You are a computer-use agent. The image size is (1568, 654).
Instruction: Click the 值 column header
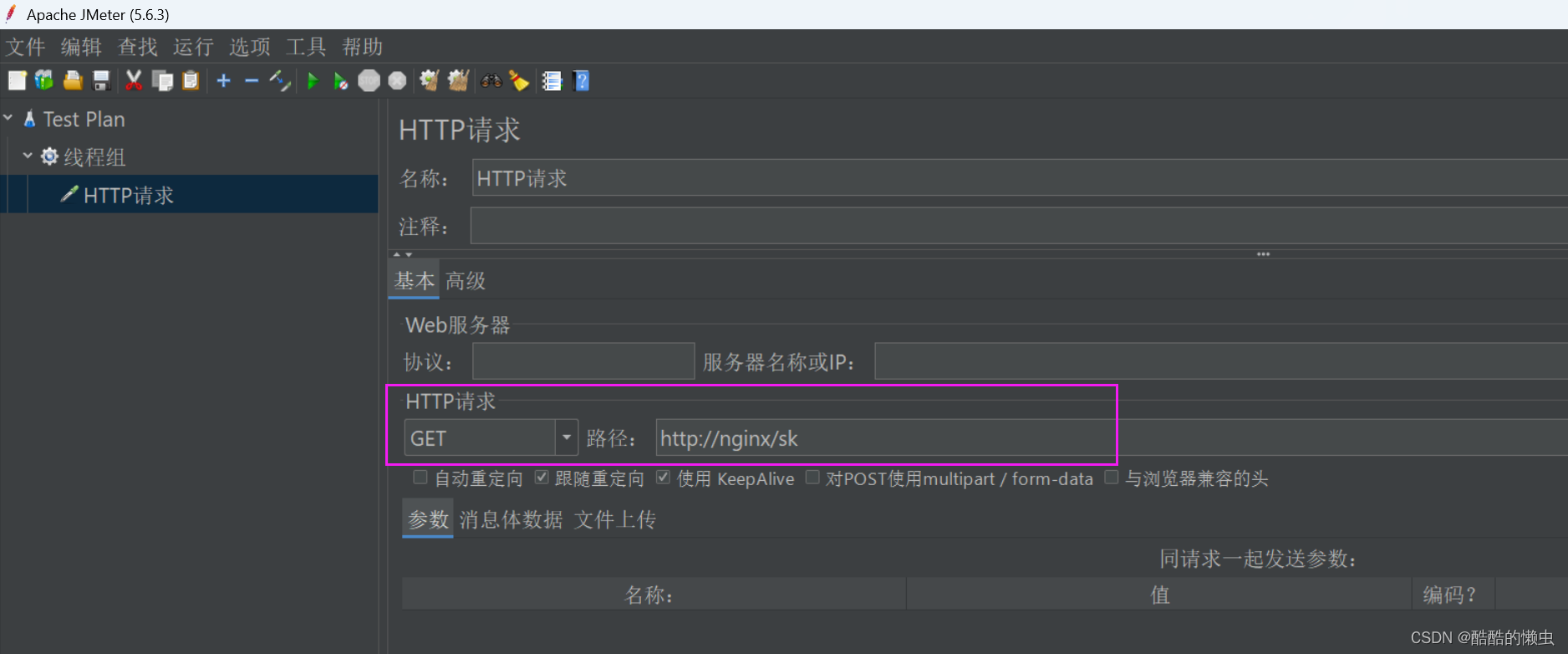point(1159,594)
